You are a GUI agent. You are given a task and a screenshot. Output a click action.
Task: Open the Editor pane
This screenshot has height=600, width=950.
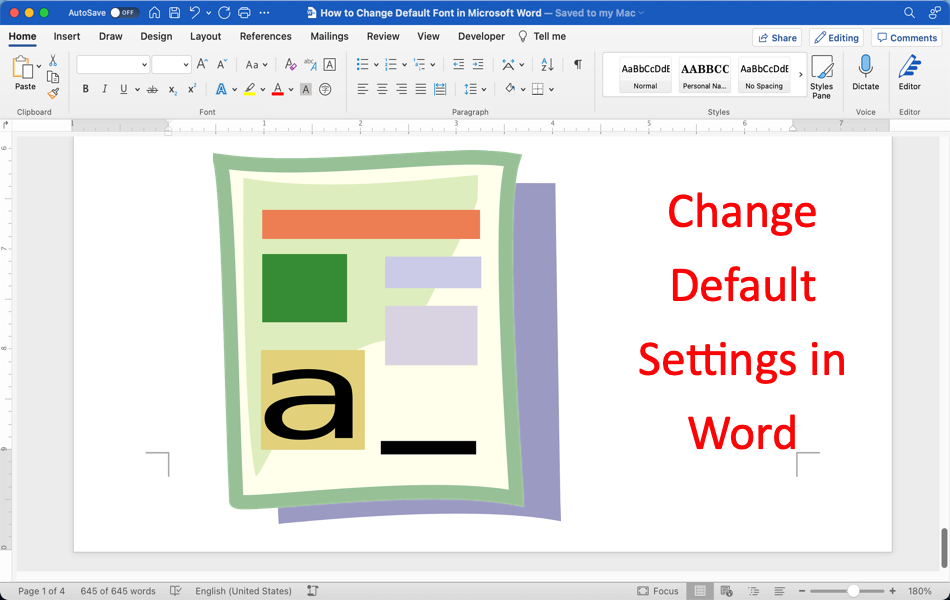click(x=909, y=73)
